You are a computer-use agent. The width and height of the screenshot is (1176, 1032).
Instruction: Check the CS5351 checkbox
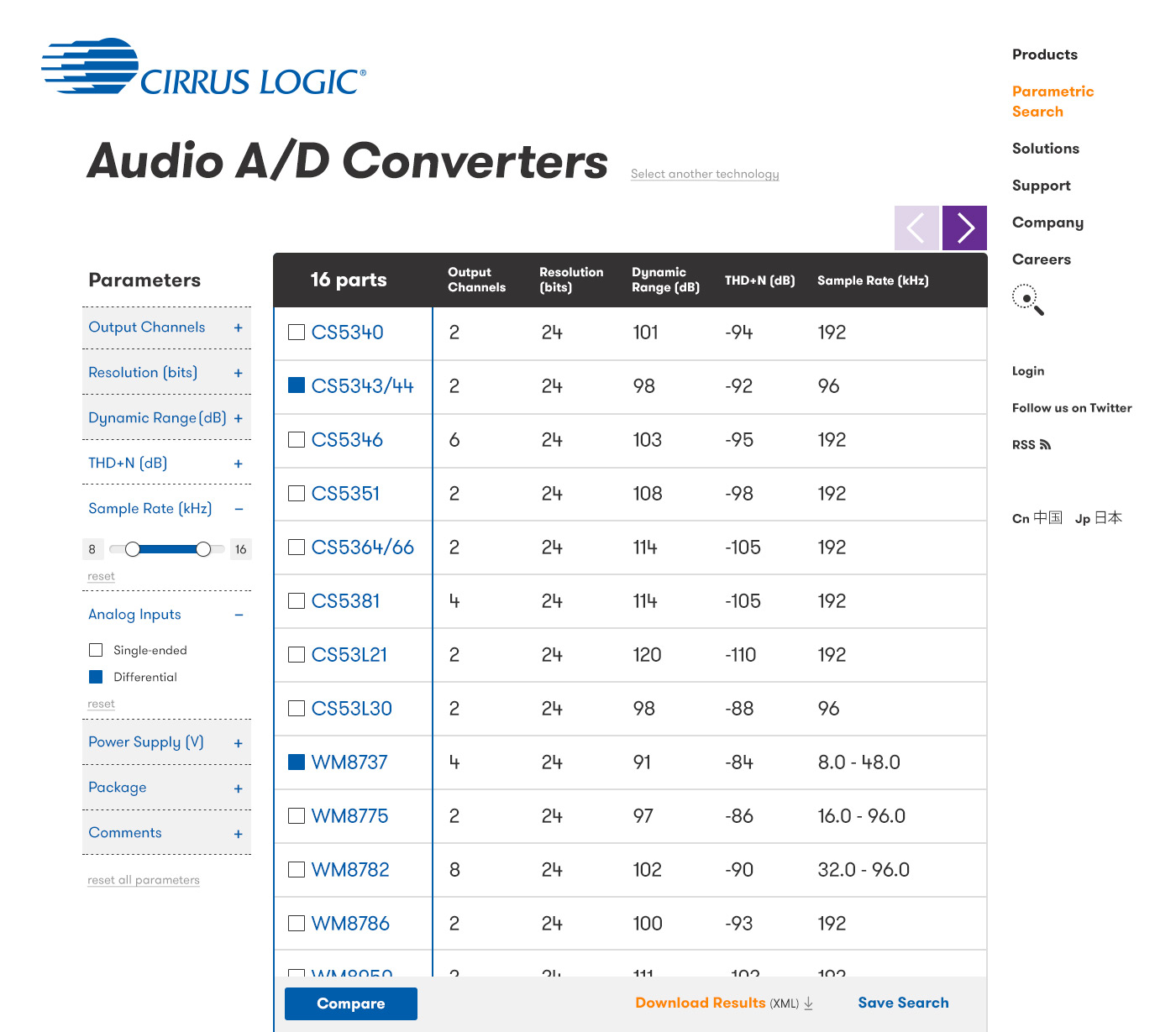point(297,494)
